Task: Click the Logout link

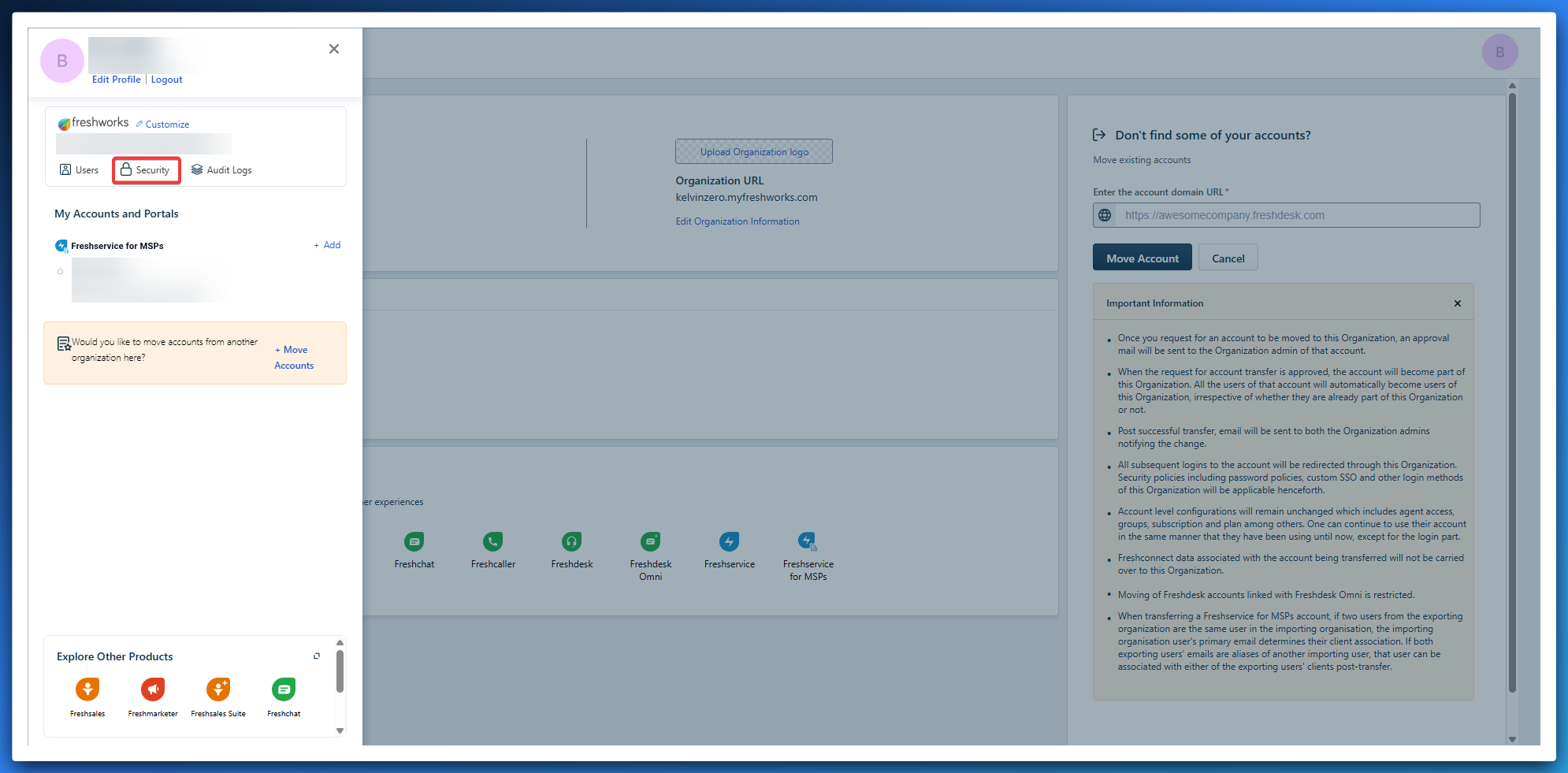Action: [167, 80]
